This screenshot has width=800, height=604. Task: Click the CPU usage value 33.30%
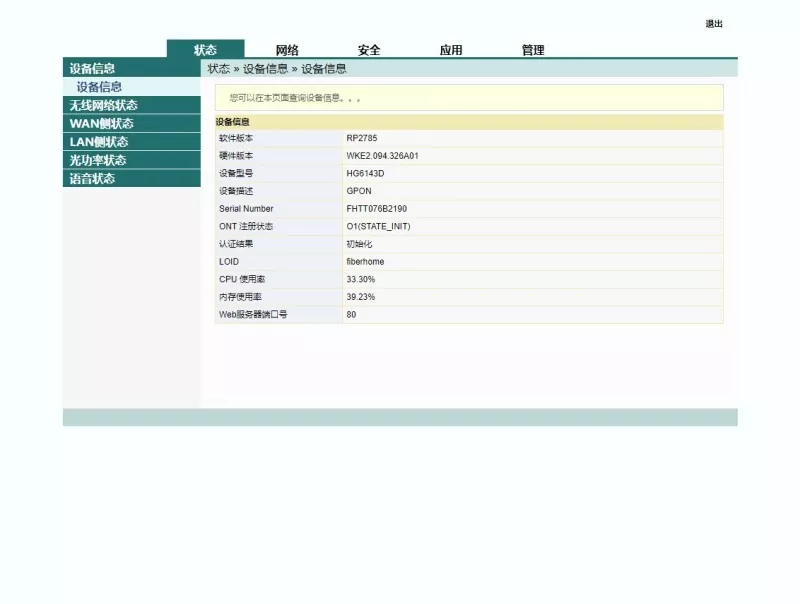click(x=360, y=279)
